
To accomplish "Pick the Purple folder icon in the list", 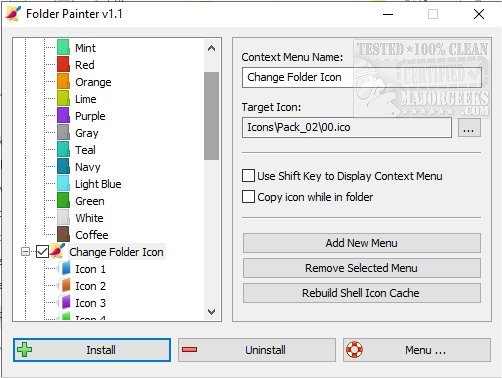I will click(63, 115).
